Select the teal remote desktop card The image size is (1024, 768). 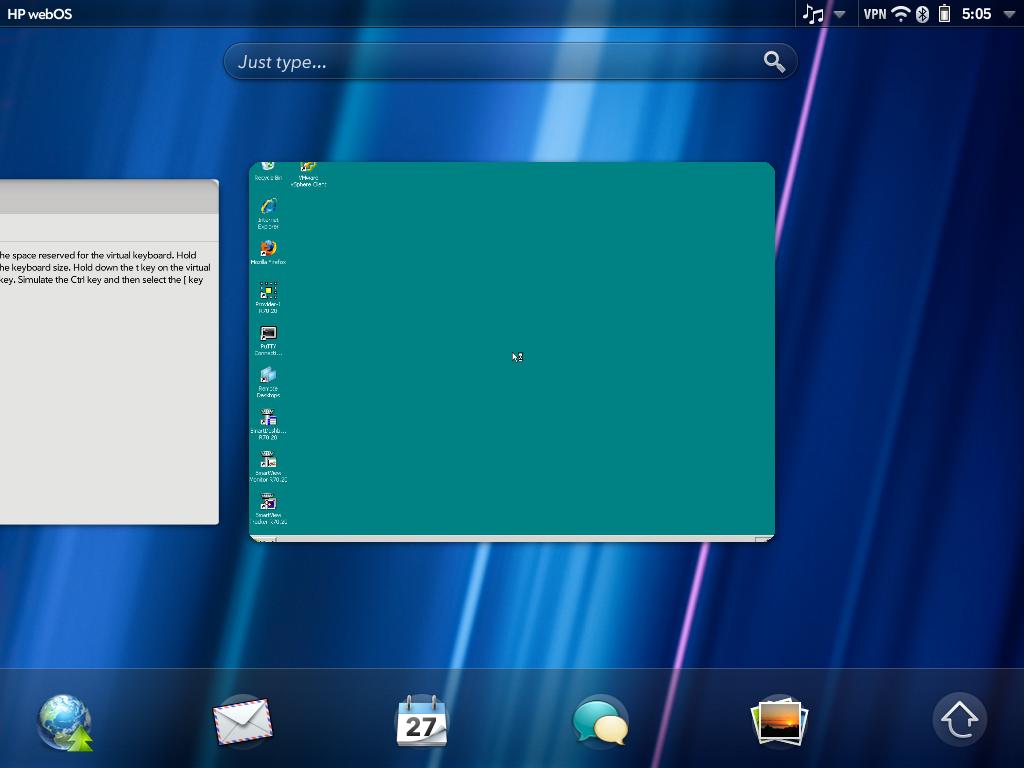point(512,352)
